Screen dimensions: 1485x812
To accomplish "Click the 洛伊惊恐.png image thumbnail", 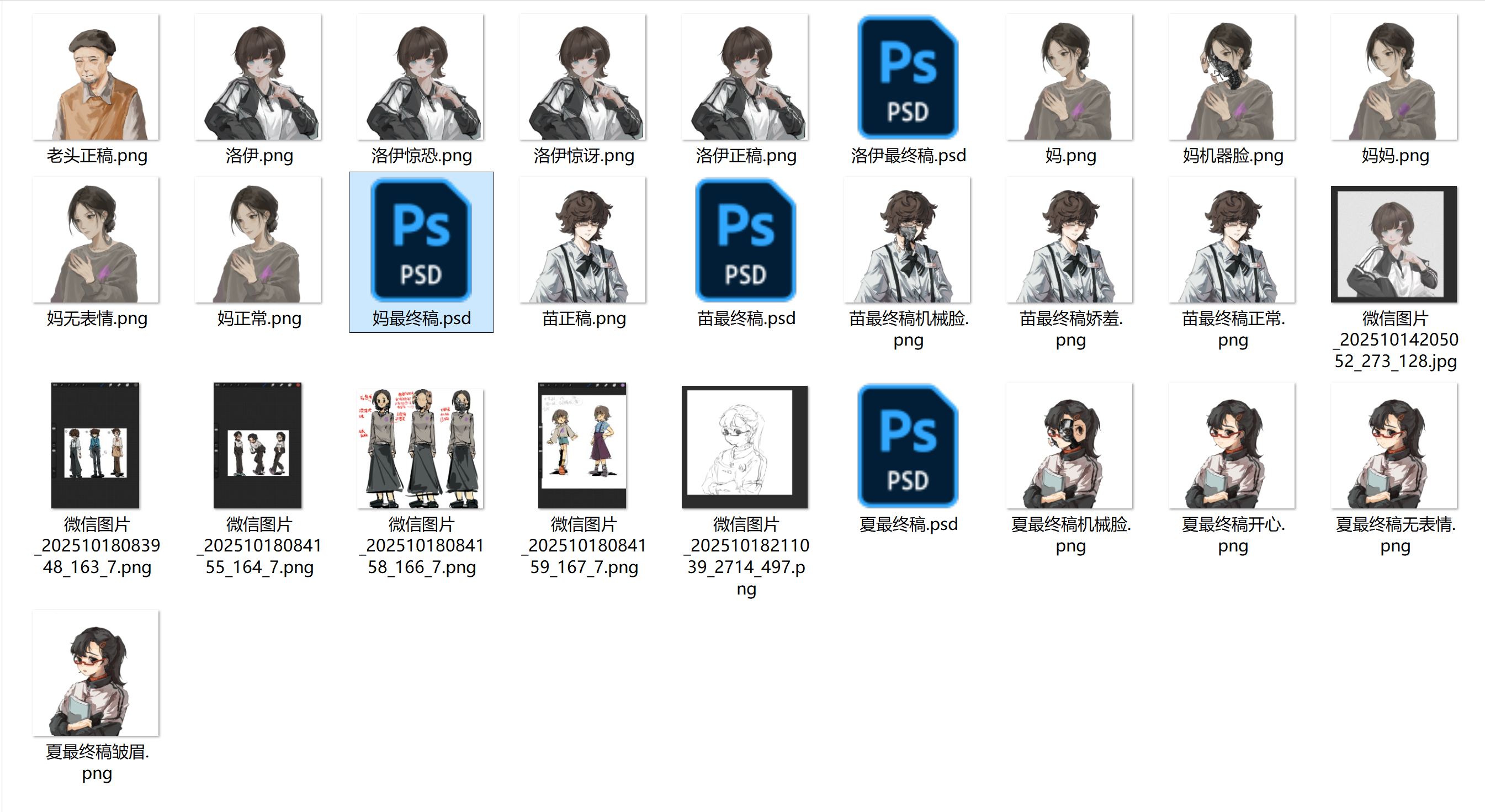I will point(421,77).
